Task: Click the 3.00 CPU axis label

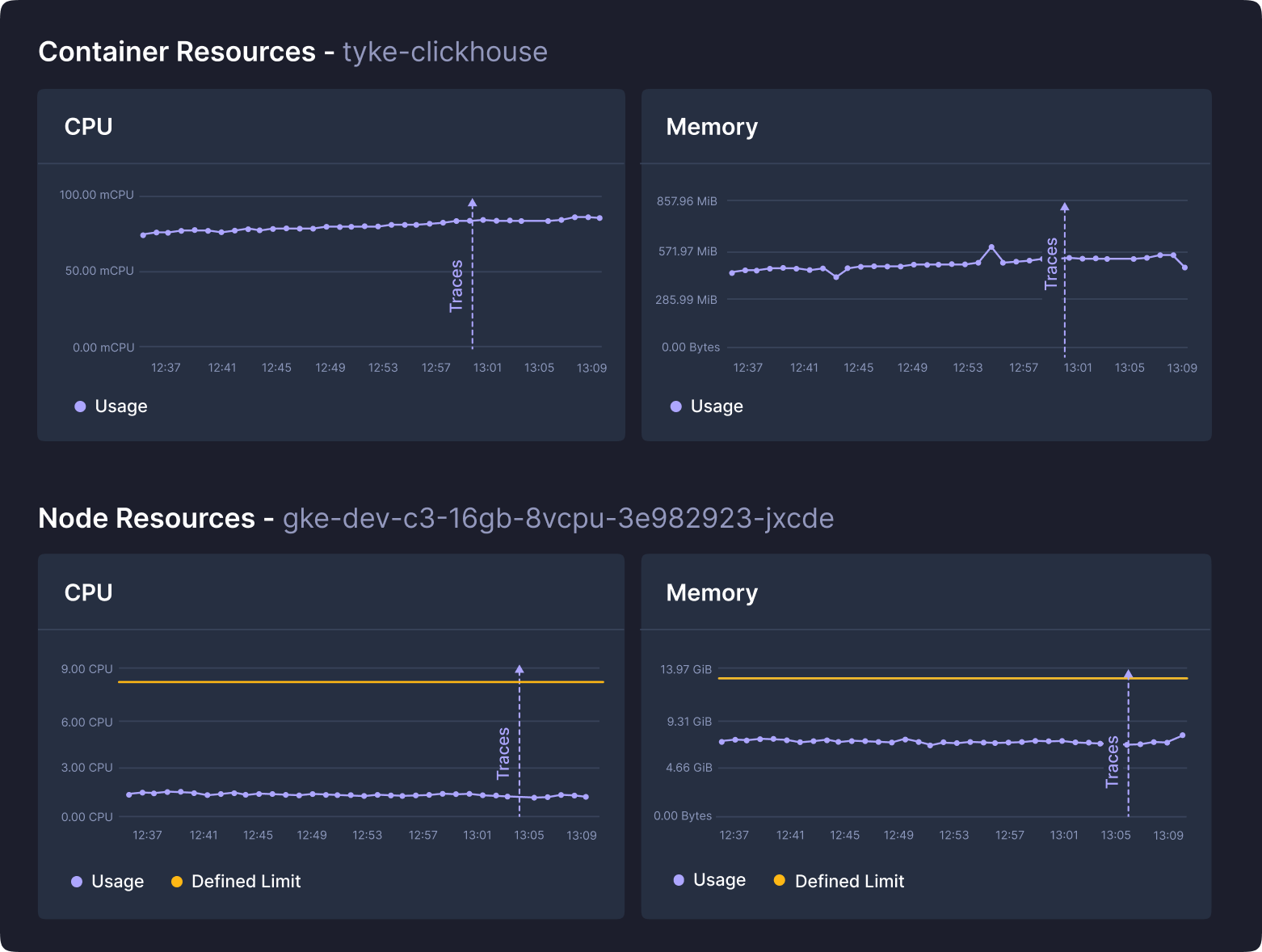Action: [87, 768]
